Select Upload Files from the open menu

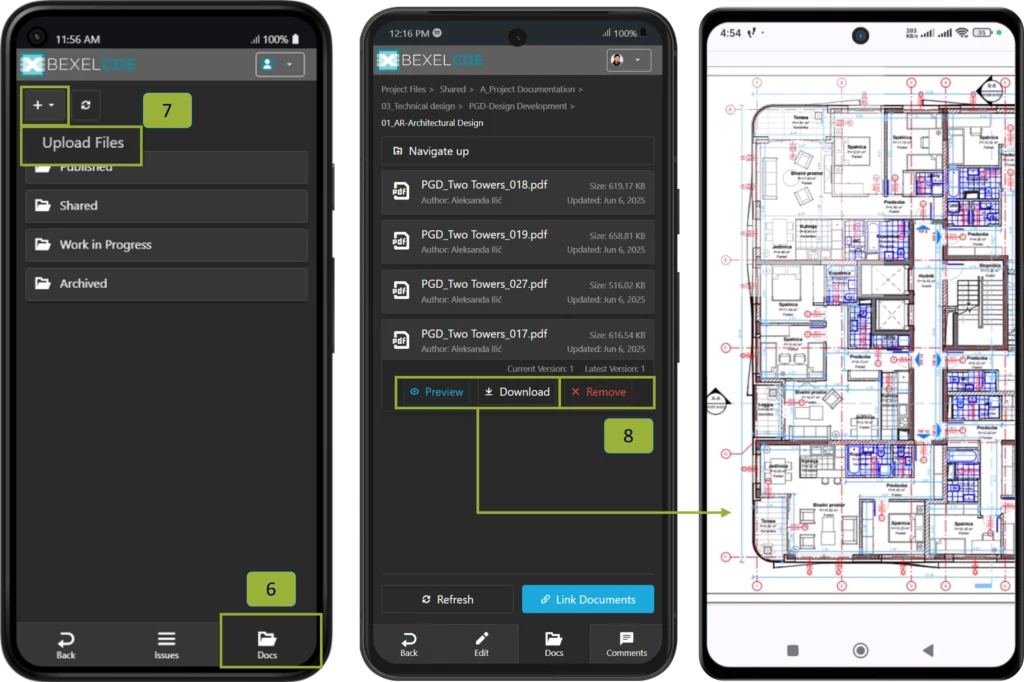(x=81, y=143)
